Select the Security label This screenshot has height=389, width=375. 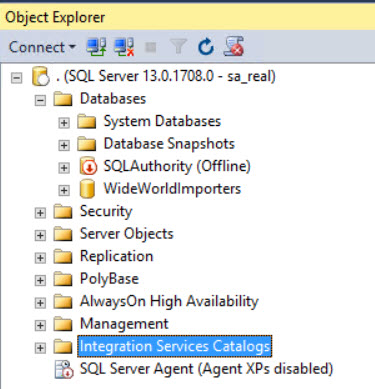(106, 212)
